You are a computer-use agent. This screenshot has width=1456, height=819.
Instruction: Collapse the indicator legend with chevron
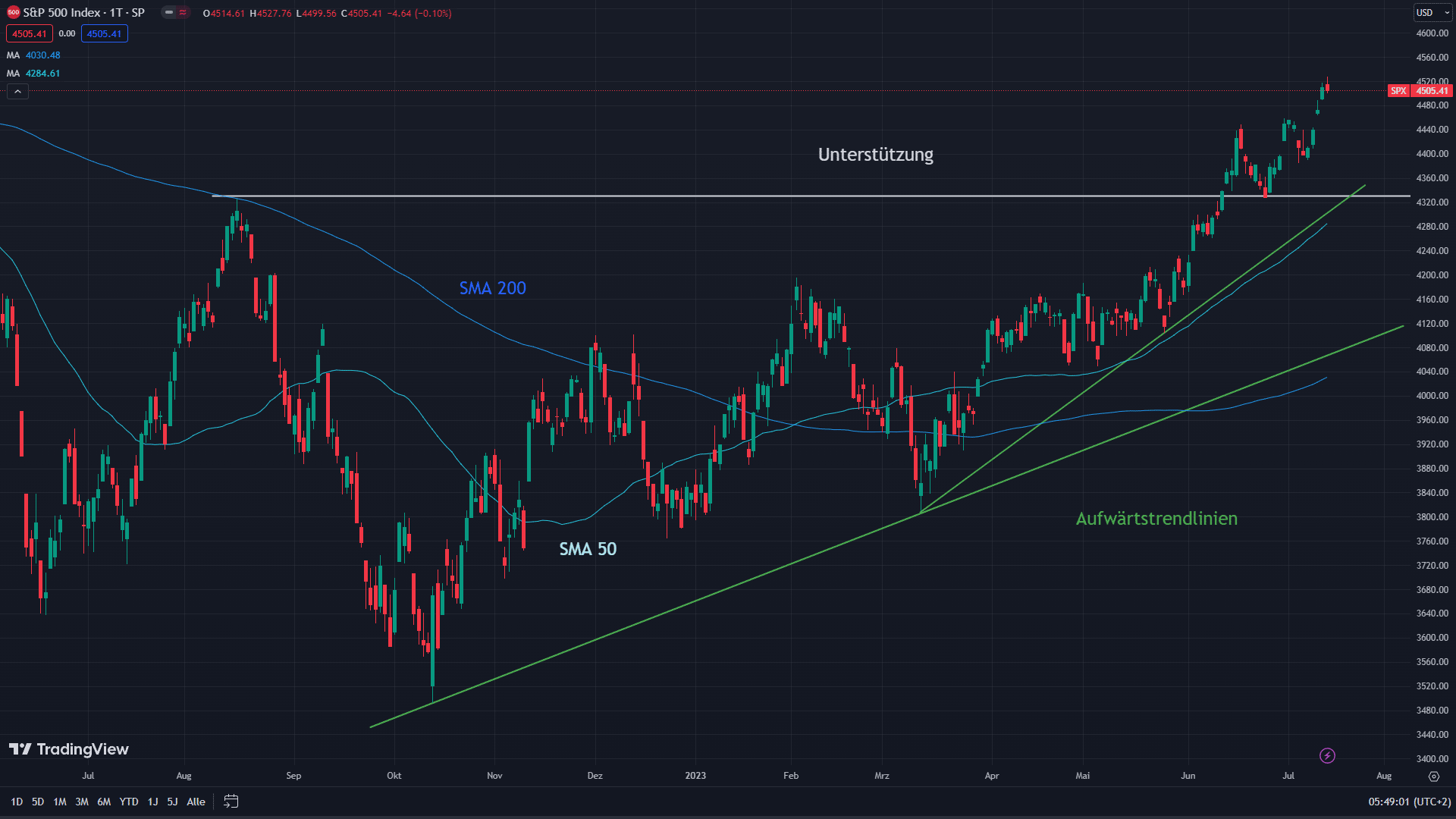[x=17, y=91]
